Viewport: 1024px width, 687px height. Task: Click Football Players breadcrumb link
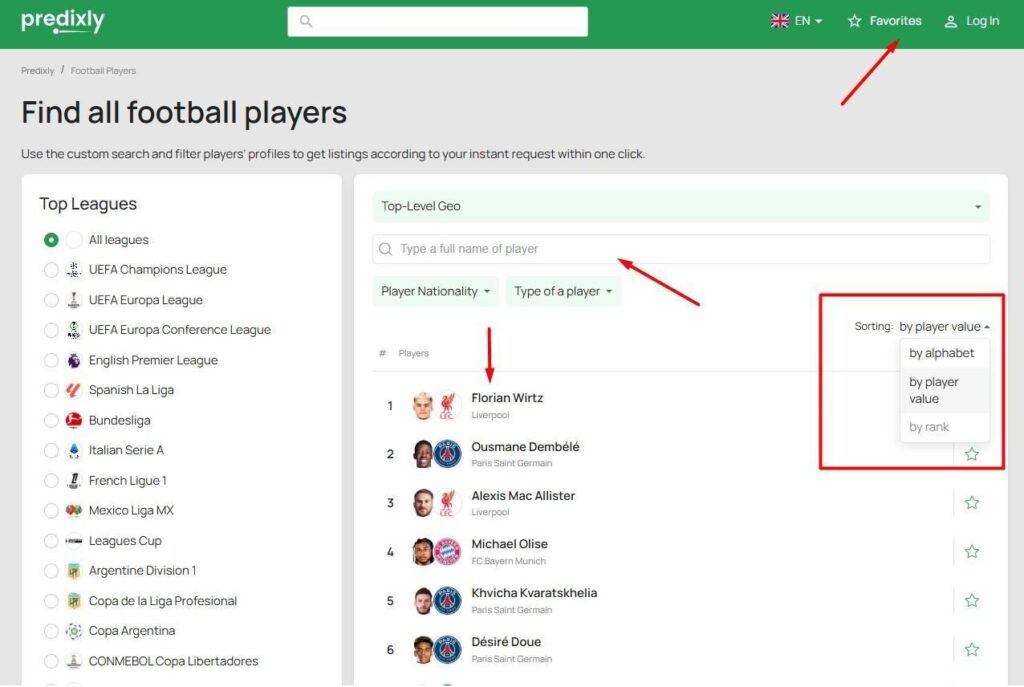coord(103,71)
